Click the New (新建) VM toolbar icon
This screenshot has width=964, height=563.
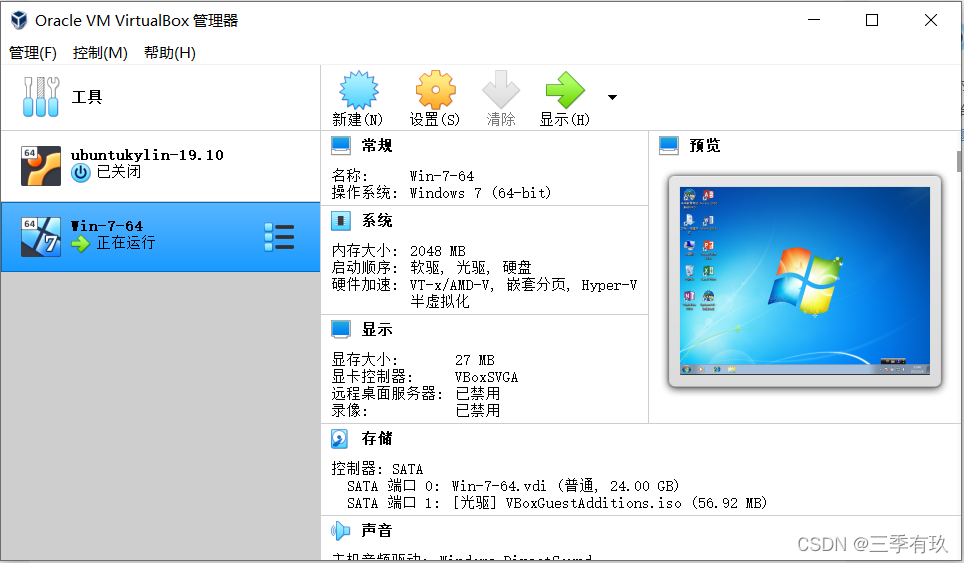(358, 90)
